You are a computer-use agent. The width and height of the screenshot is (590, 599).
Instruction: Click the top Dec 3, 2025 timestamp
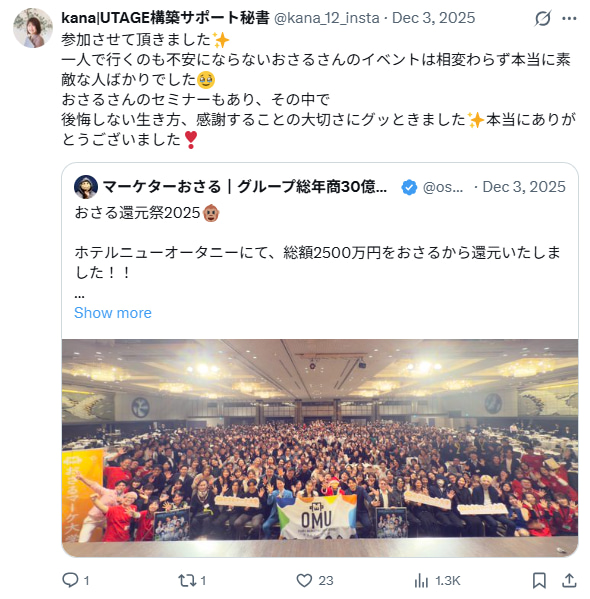[433, 18]
